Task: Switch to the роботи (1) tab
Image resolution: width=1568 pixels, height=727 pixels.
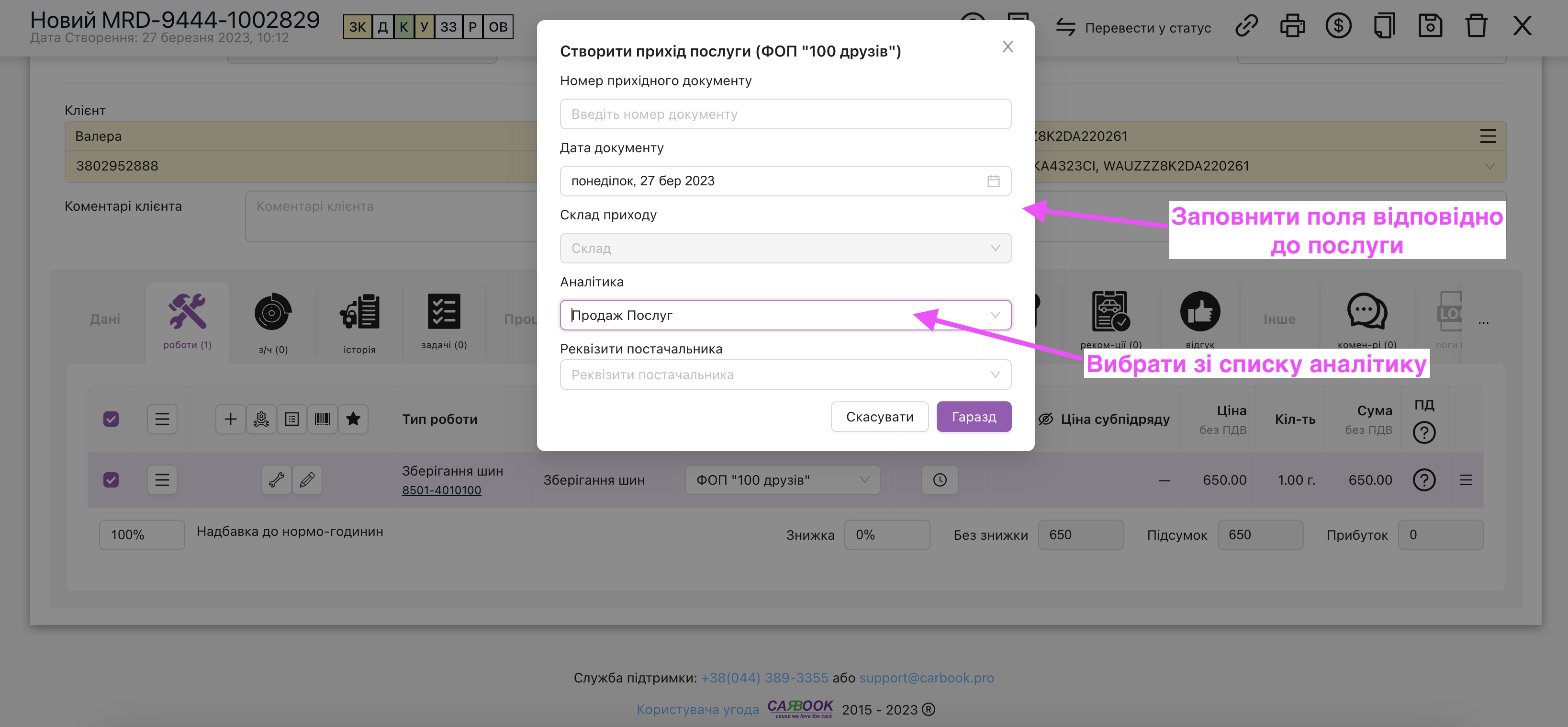Action: [x=188, y=323]
